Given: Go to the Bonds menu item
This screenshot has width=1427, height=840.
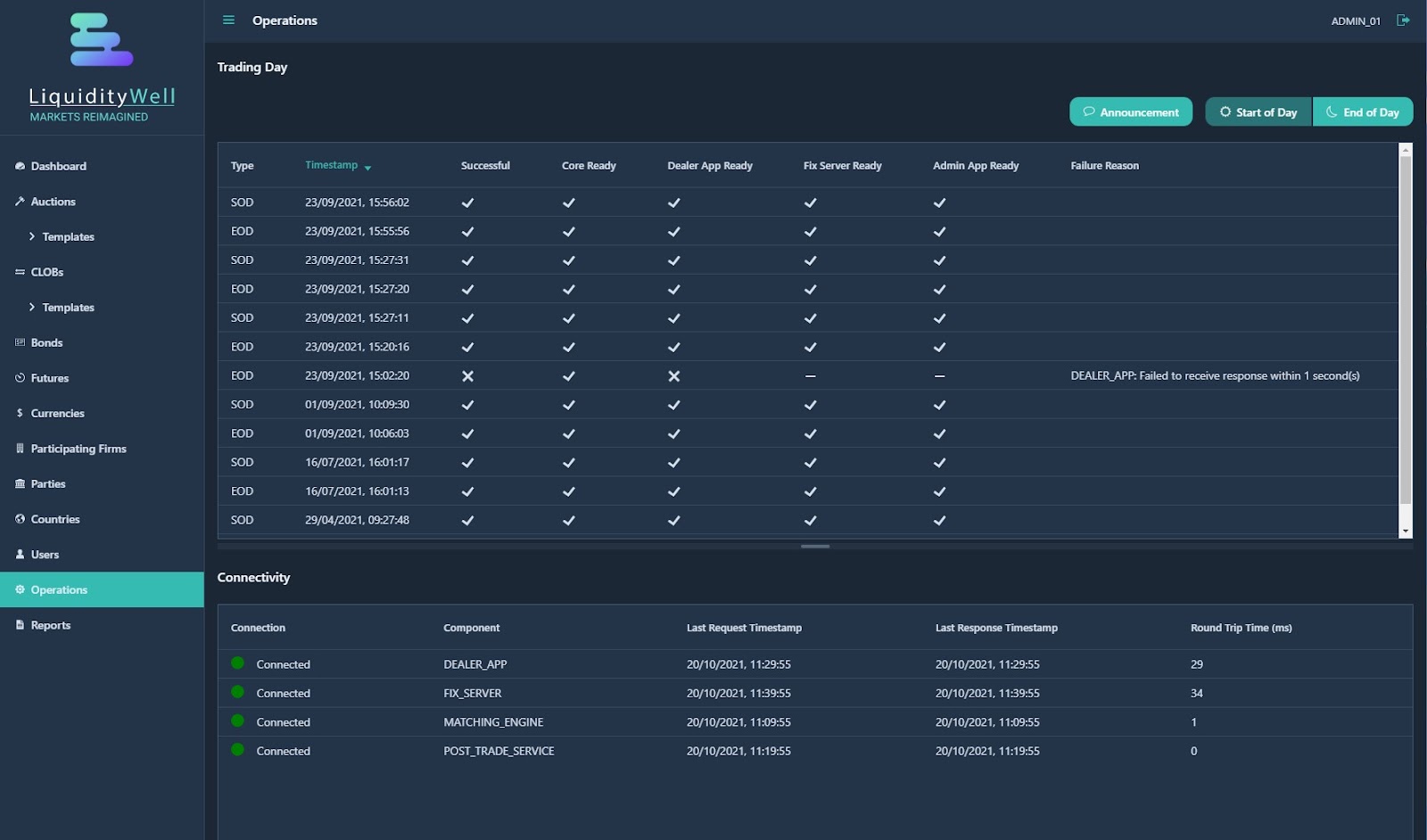Looking at the screenshot, I should 46,342.
